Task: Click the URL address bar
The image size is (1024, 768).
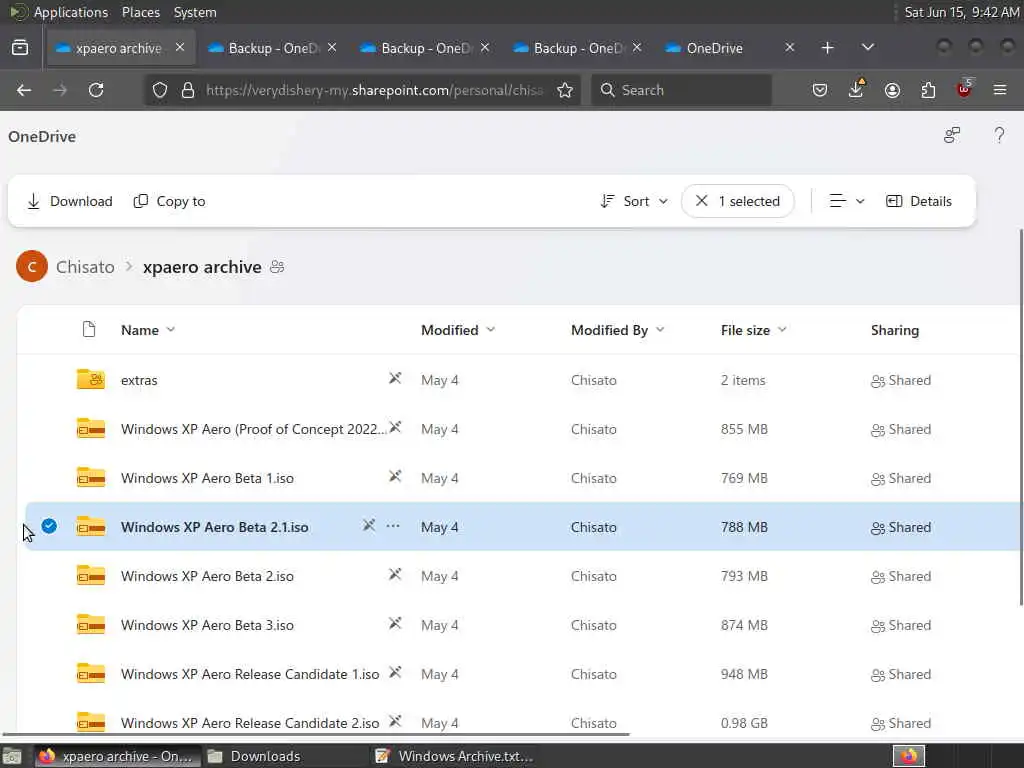Action: click(374, 90)
